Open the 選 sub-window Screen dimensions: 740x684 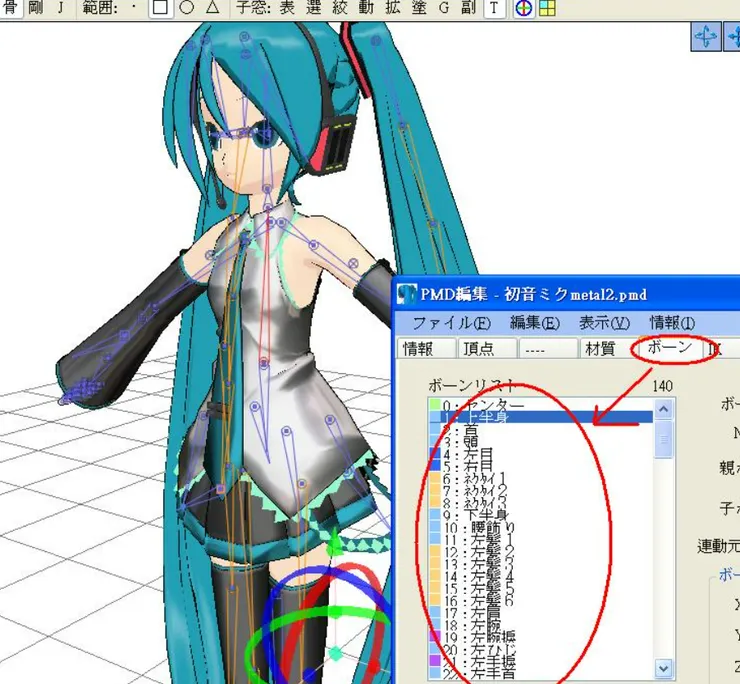(x=313, y=8)
